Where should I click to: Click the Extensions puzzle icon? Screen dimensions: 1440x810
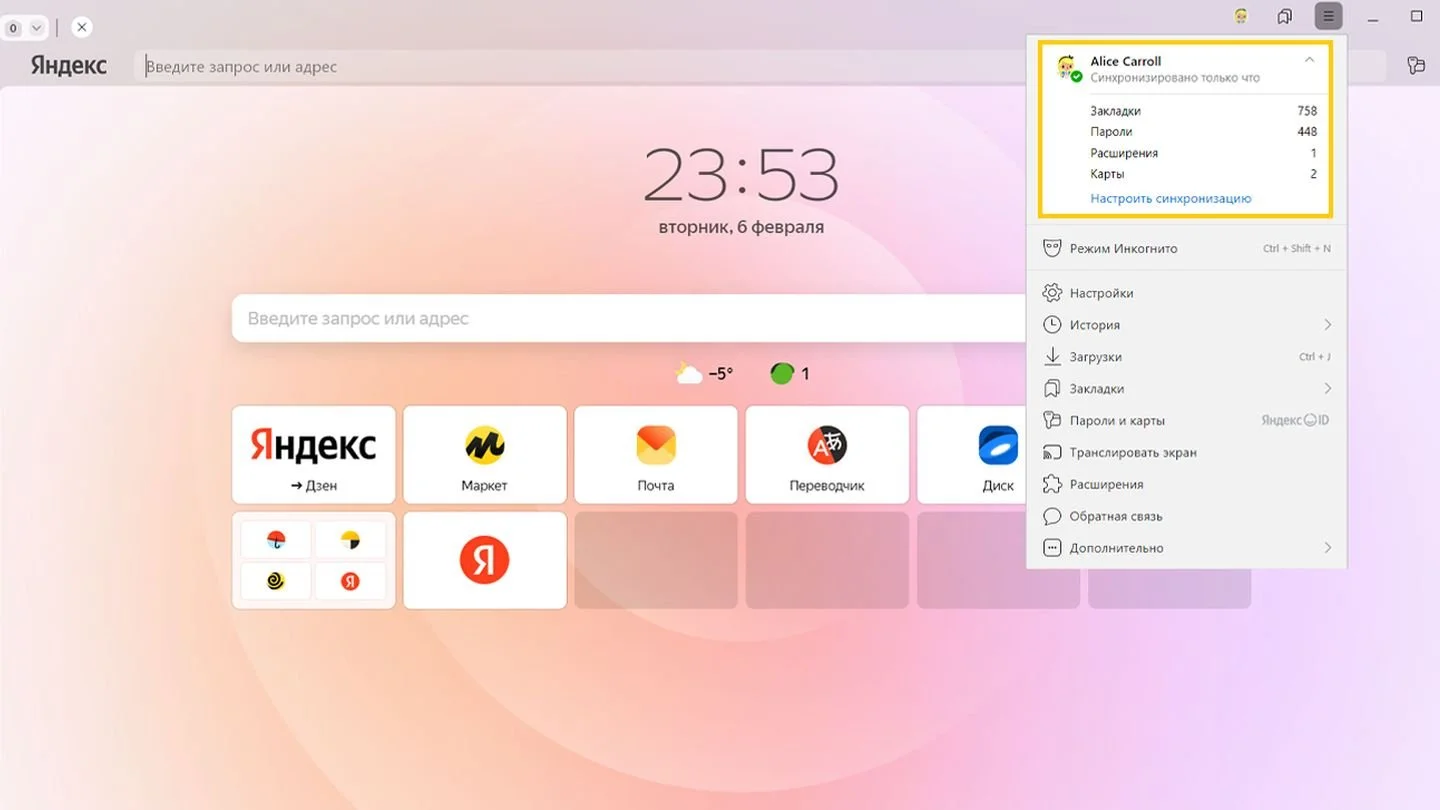1052,485
